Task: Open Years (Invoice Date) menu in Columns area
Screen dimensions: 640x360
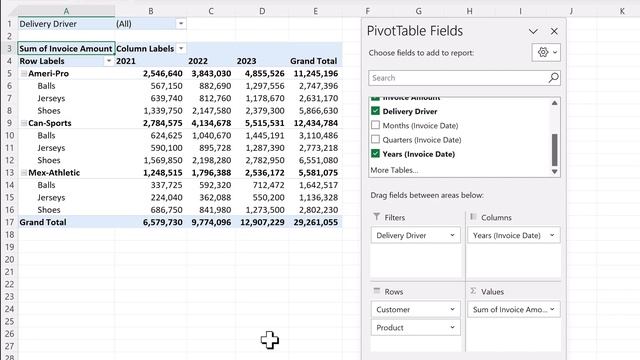Action: [552, 235]
